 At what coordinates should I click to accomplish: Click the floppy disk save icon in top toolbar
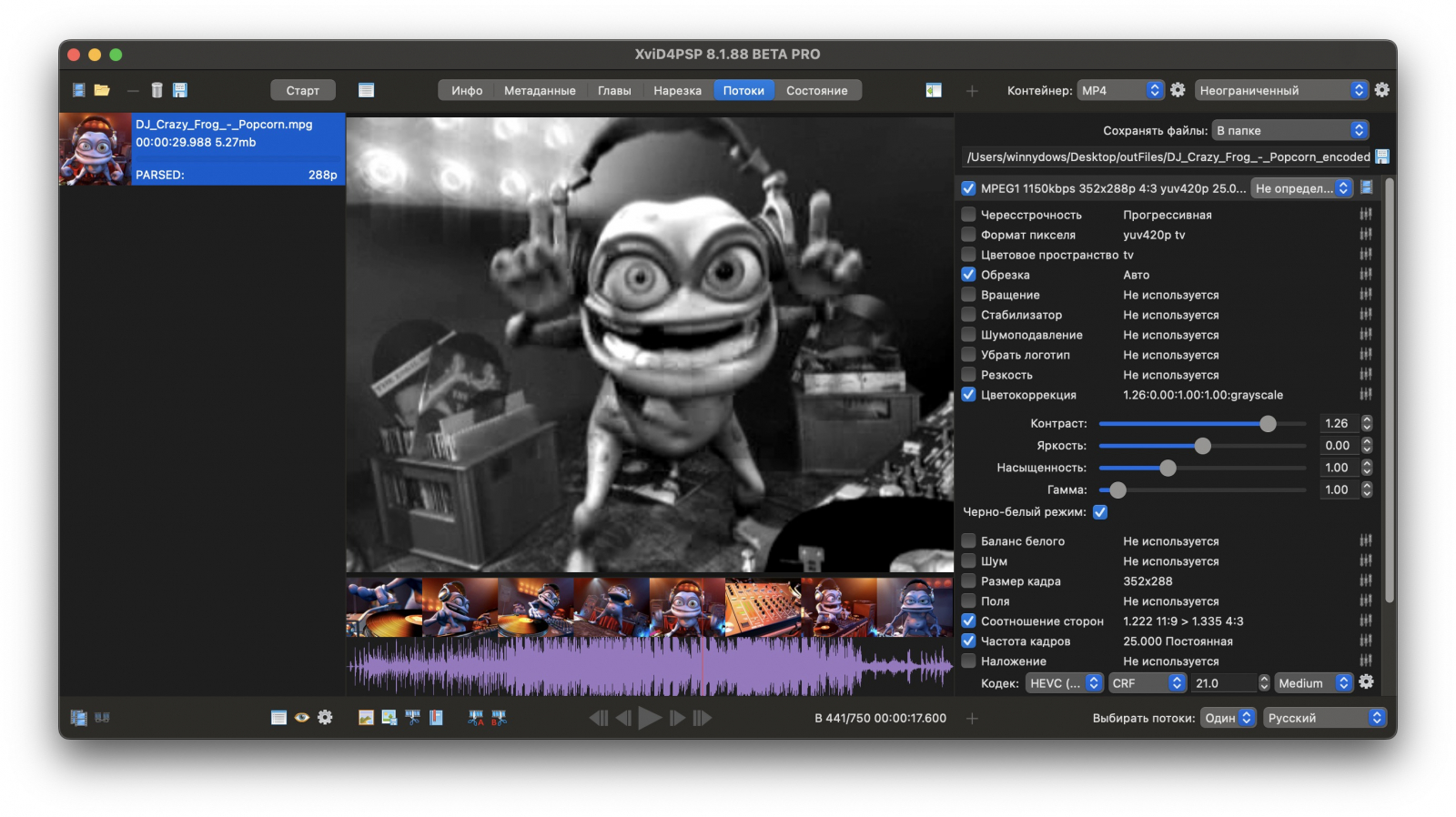pos(180,90)
